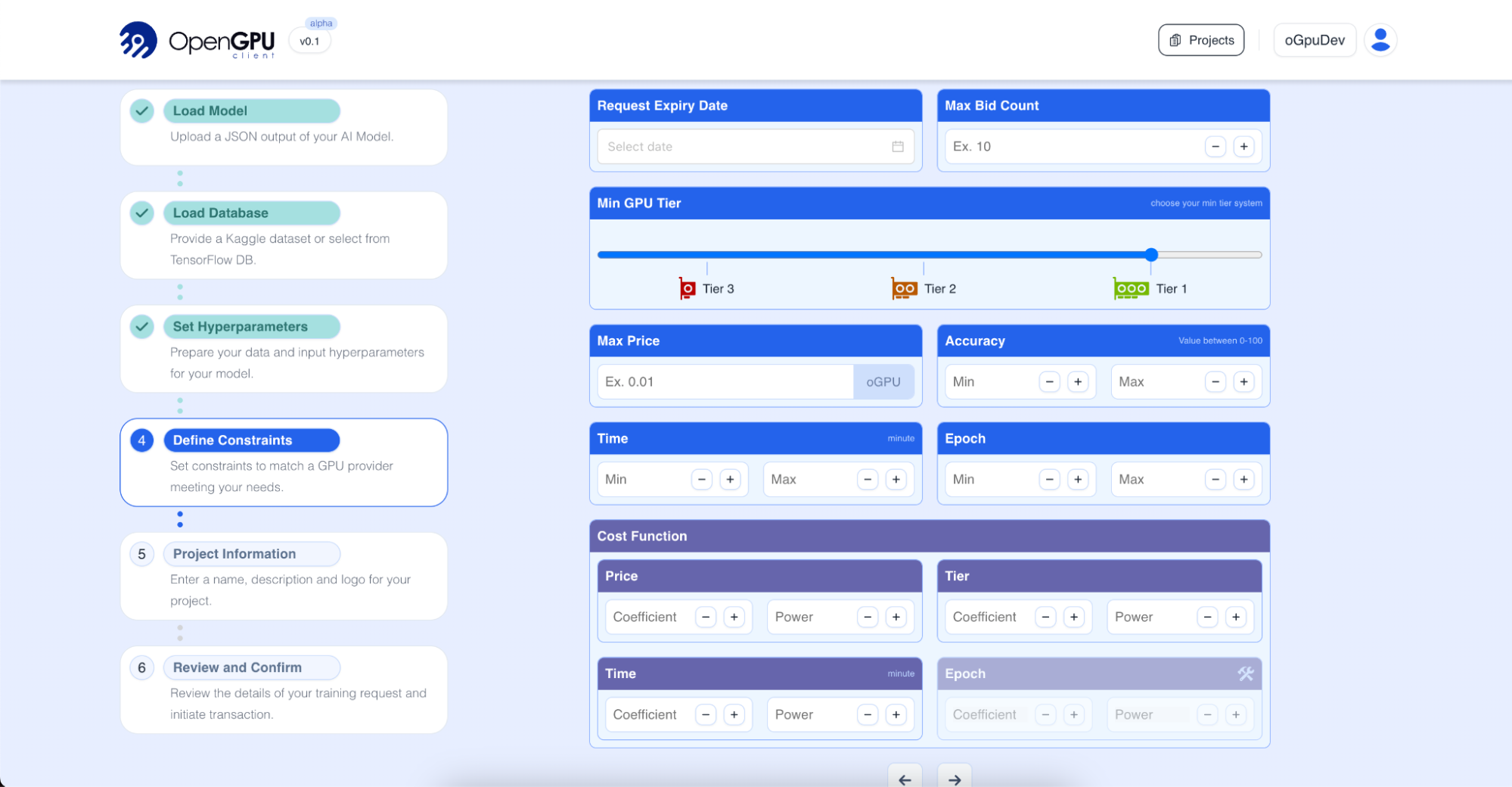Screen dimensions: 1512x787
Task: Increment the Epoch Max value
Action: point(1243,480)
